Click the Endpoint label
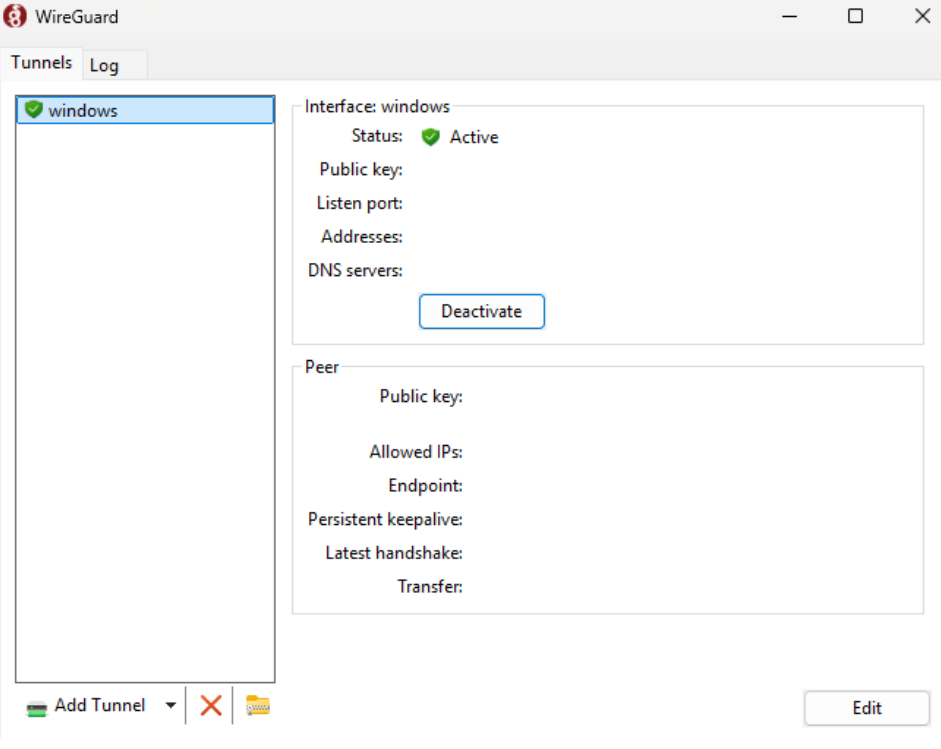941x749 pixels. coord(425,486)
